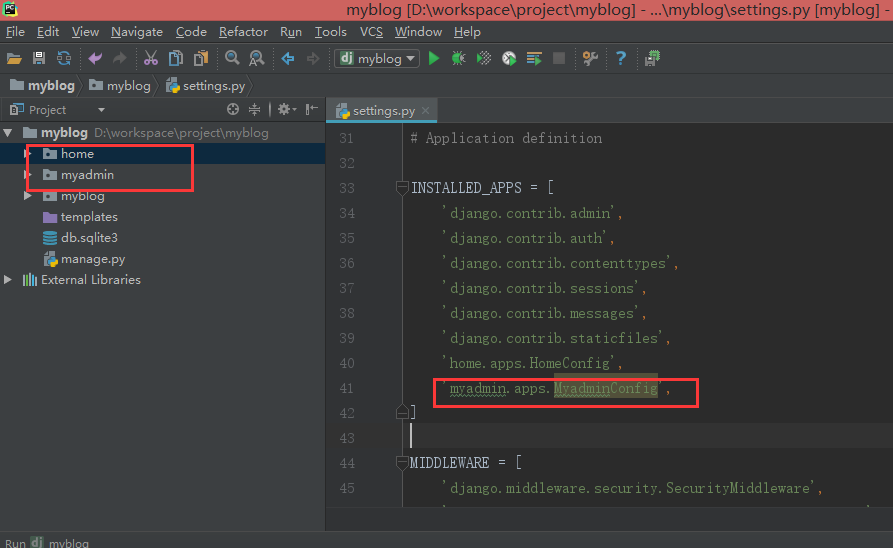Open Settings with the wrench icon
The width and height of the screenshot is (893, 548).
tap(590, 58)
